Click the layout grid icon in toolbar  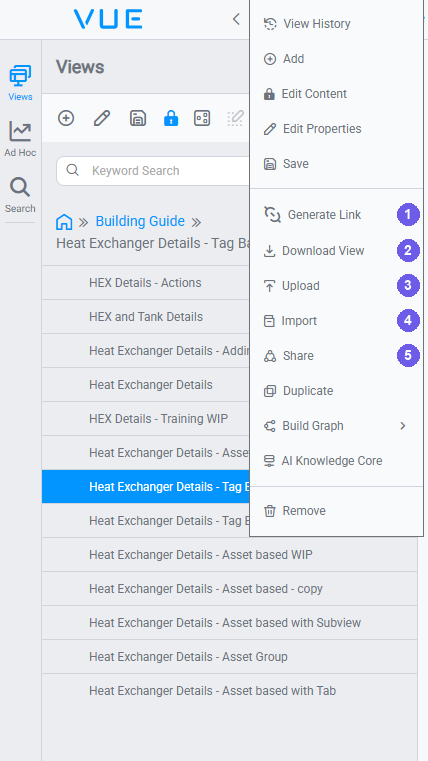[202, 118]
